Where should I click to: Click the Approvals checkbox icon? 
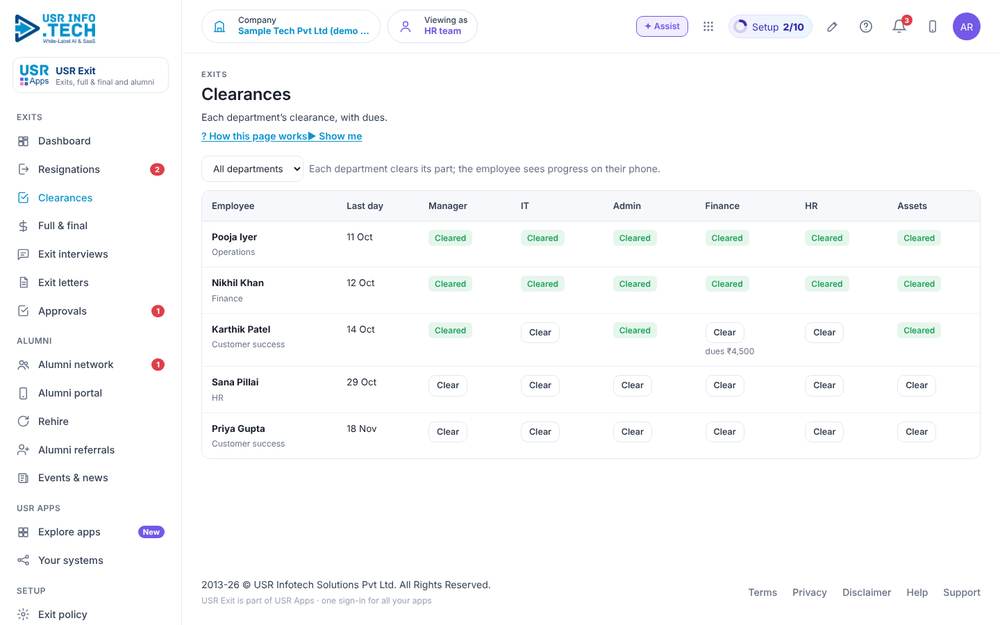(23, 311)
